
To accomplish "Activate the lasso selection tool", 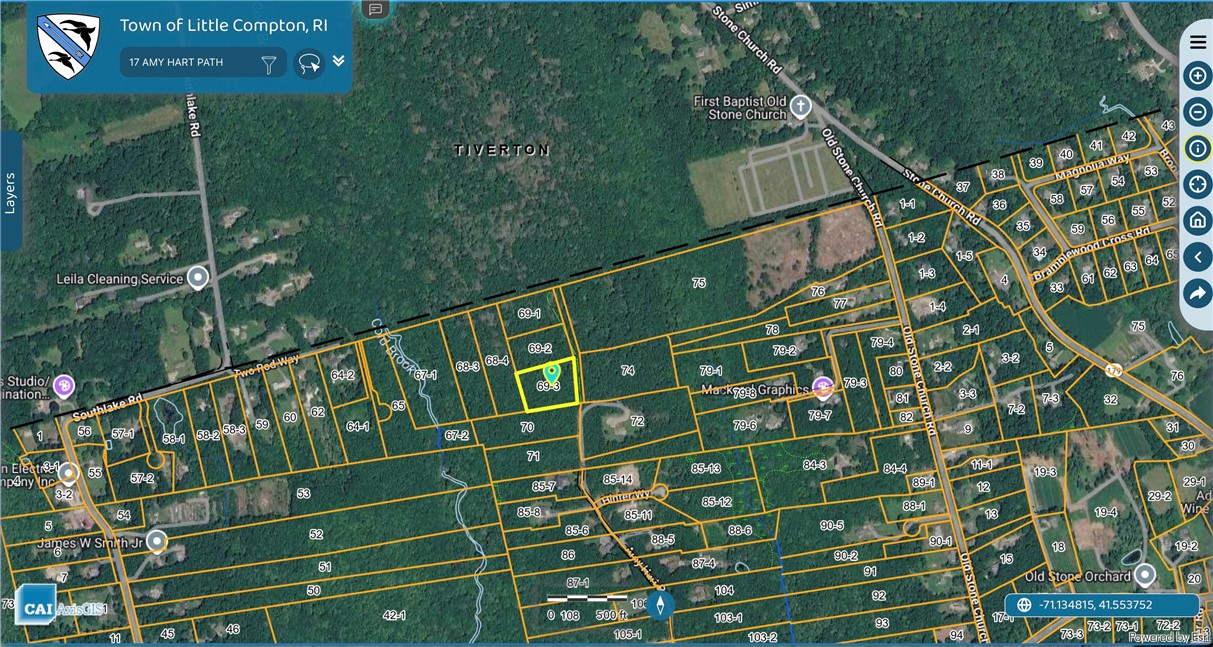I will (x=309, y=62).
